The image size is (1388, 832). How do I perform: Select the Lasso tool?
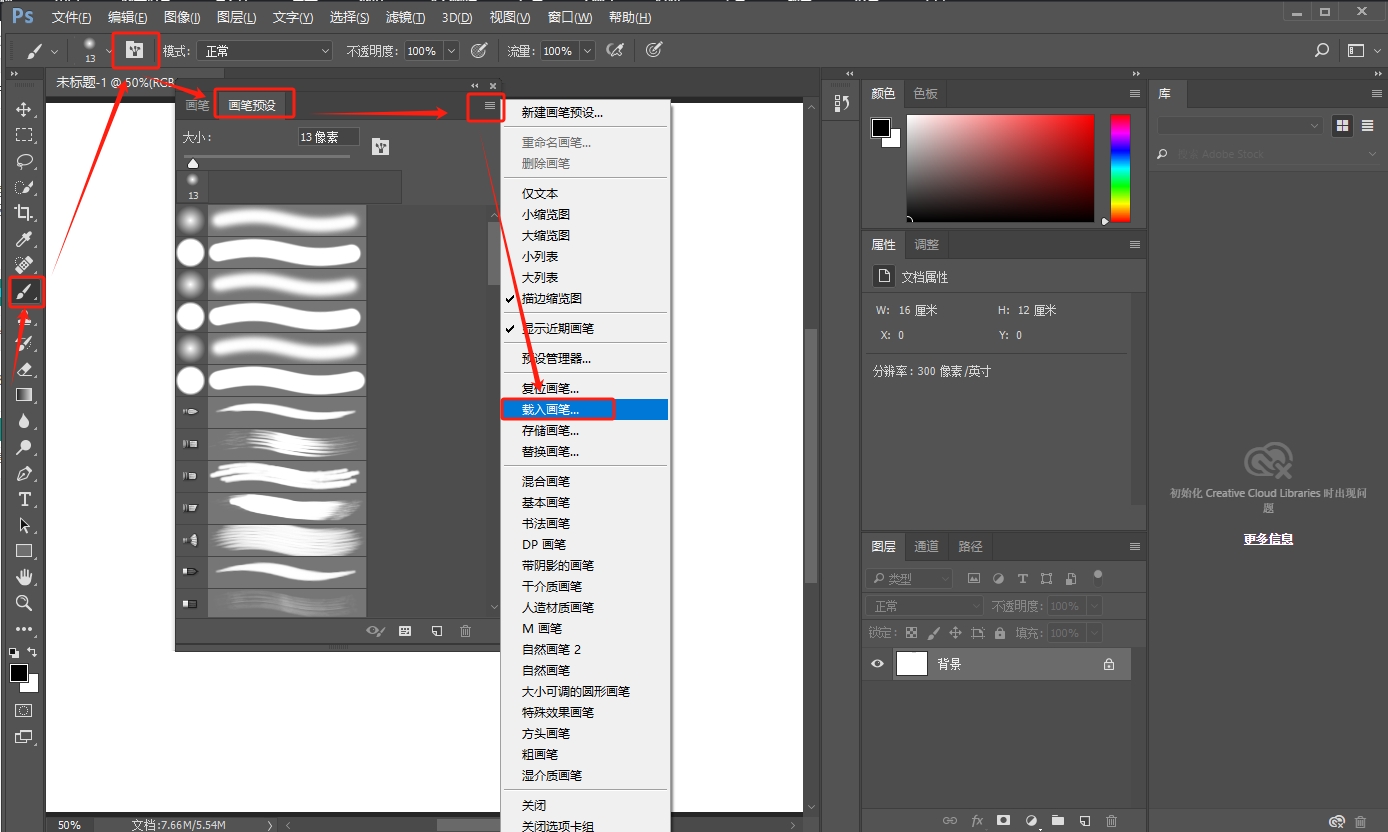point(25,161)
